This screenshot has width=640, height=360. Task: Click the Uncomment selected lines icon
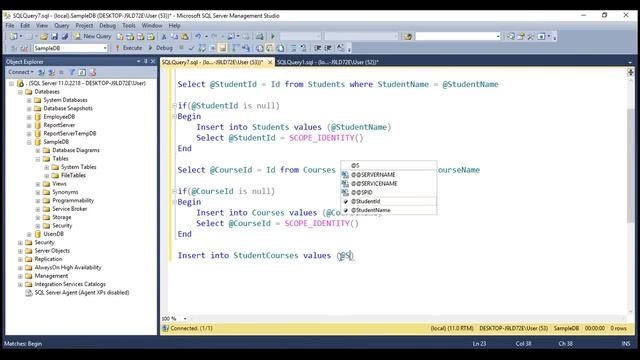pos(303,48)
